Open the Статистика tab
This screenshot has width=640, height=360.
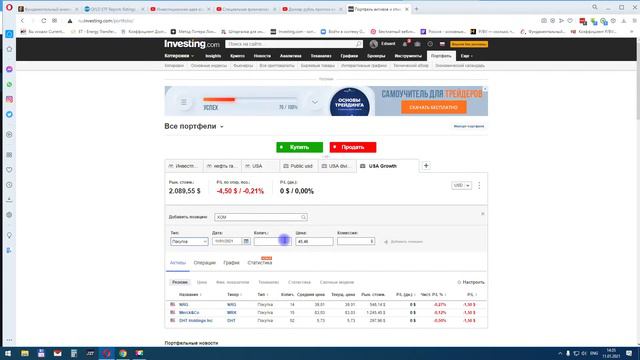click(260, 263)
